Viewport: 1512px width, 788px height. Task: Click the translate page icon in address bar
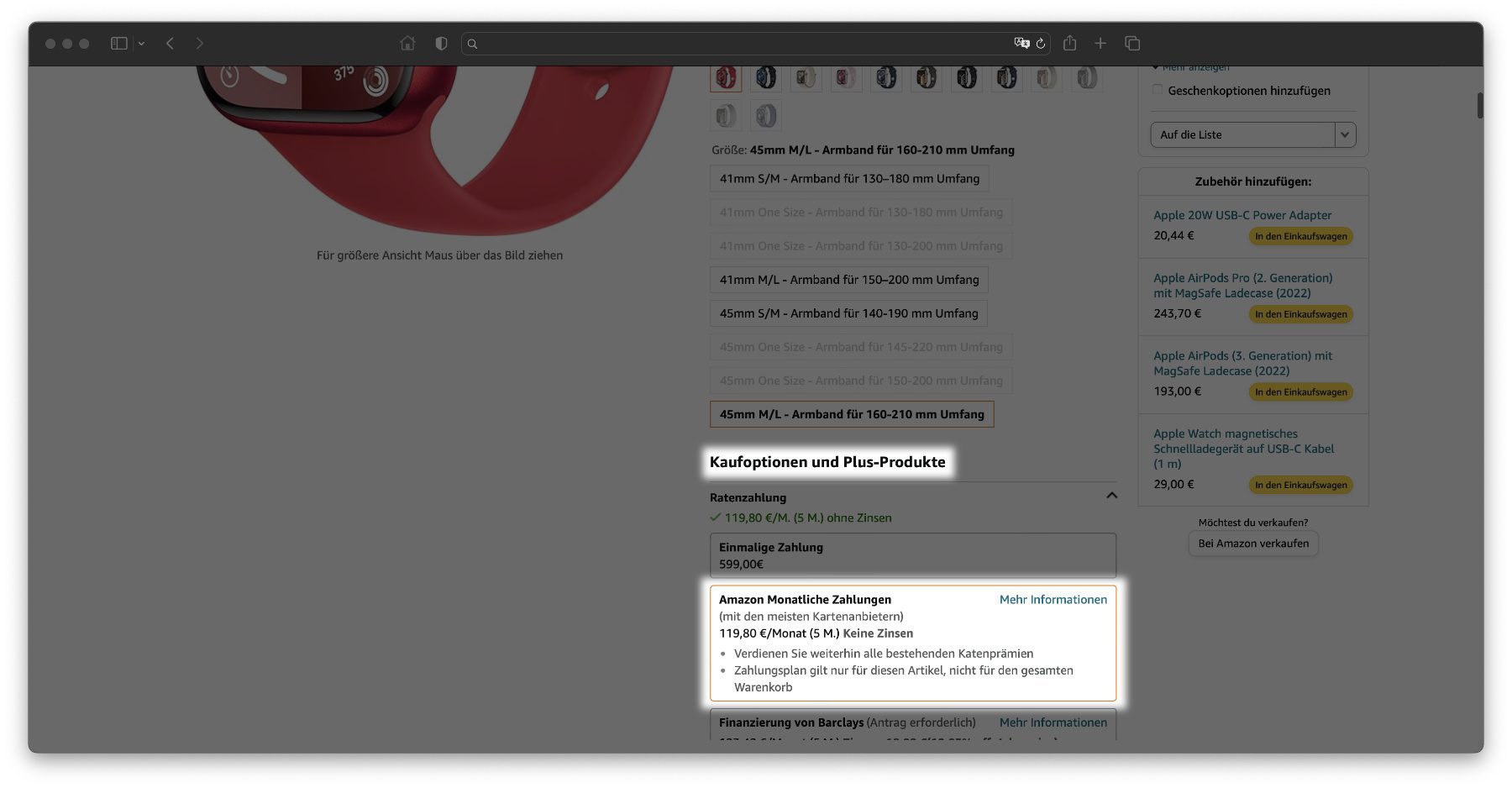1021,44
